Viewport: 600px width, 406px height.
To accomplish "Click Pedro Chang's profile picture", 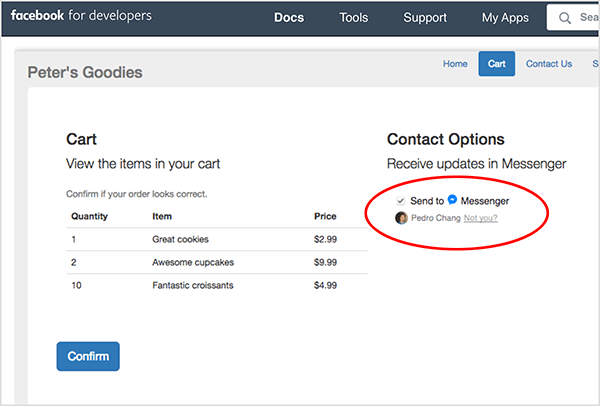I will click(401, 218).
